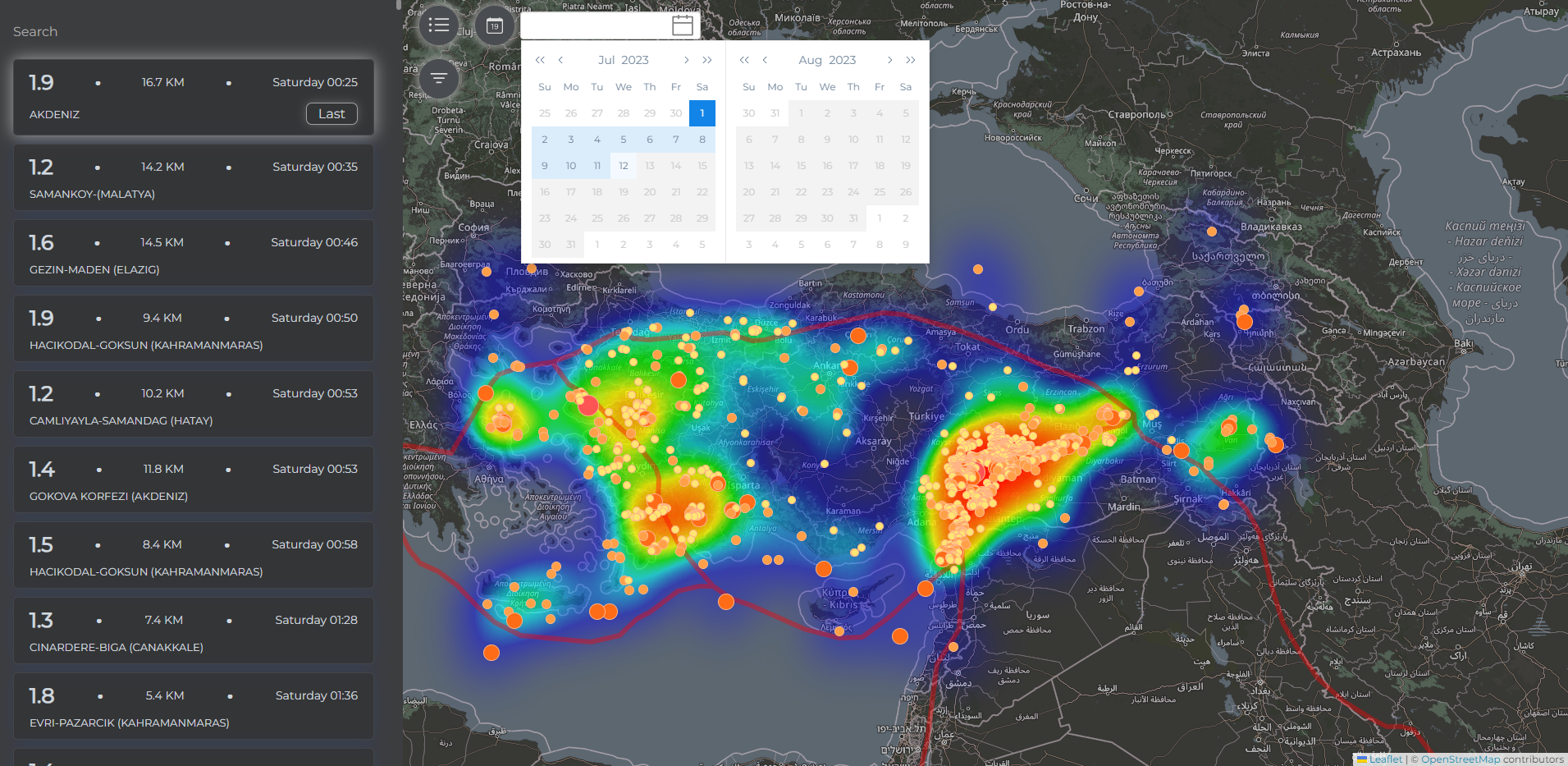Click the date range input field
1568x766 pixels.
[x=610, y=25]
